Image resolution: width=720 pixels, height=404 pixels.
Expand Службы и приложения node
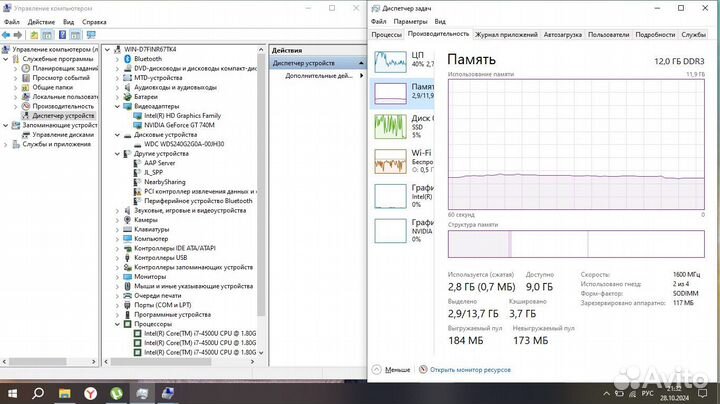click(6, 144)
